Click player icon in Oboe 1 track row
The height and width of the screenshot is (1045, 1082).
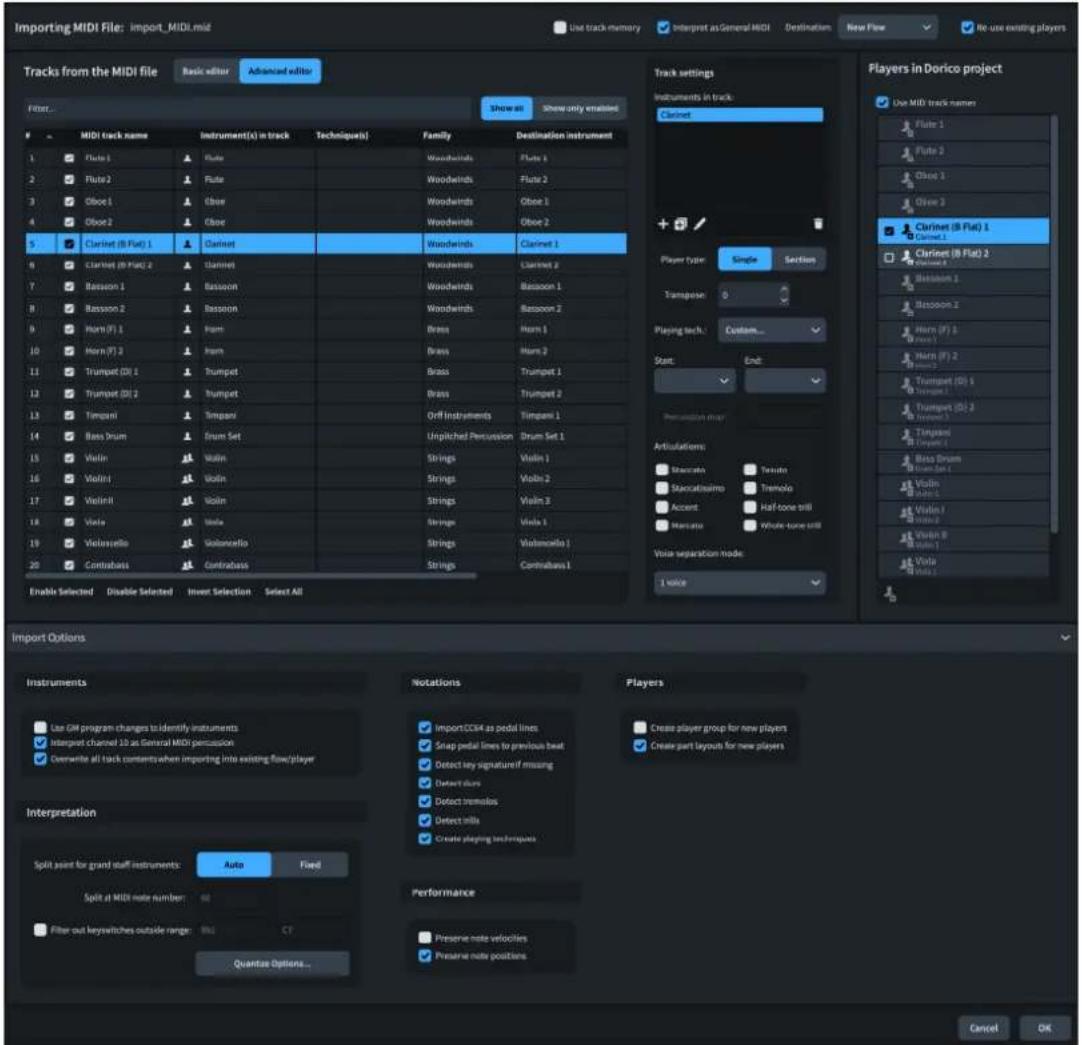[188, 202]
